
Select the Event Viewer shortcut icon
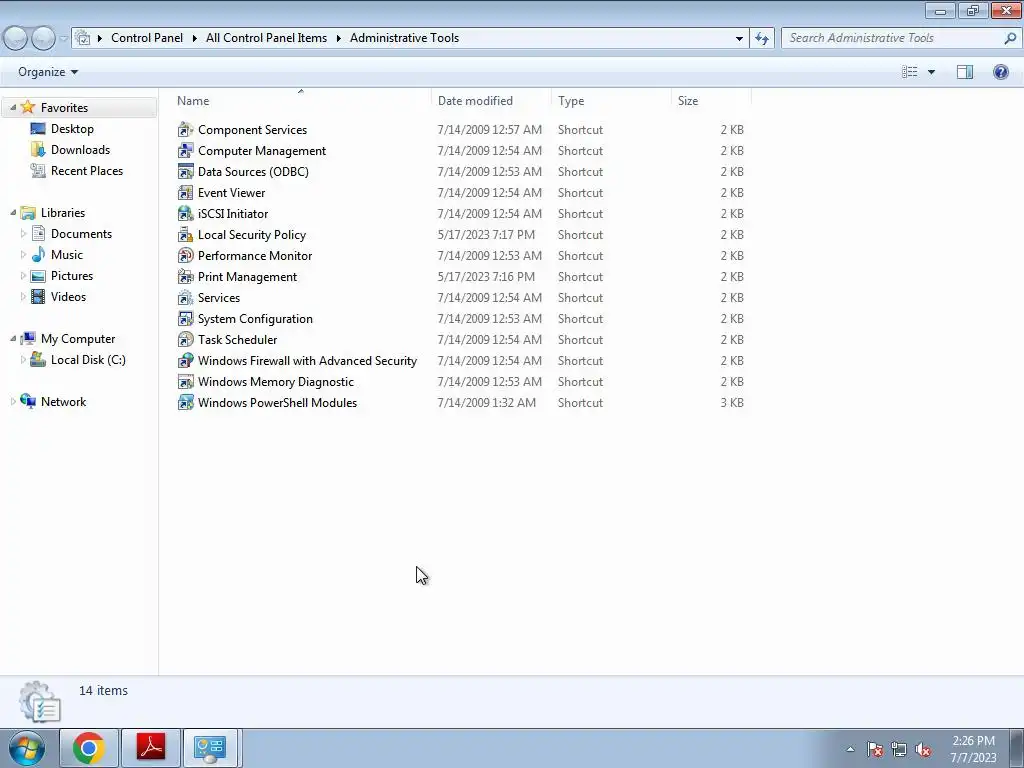click(185, 193)
